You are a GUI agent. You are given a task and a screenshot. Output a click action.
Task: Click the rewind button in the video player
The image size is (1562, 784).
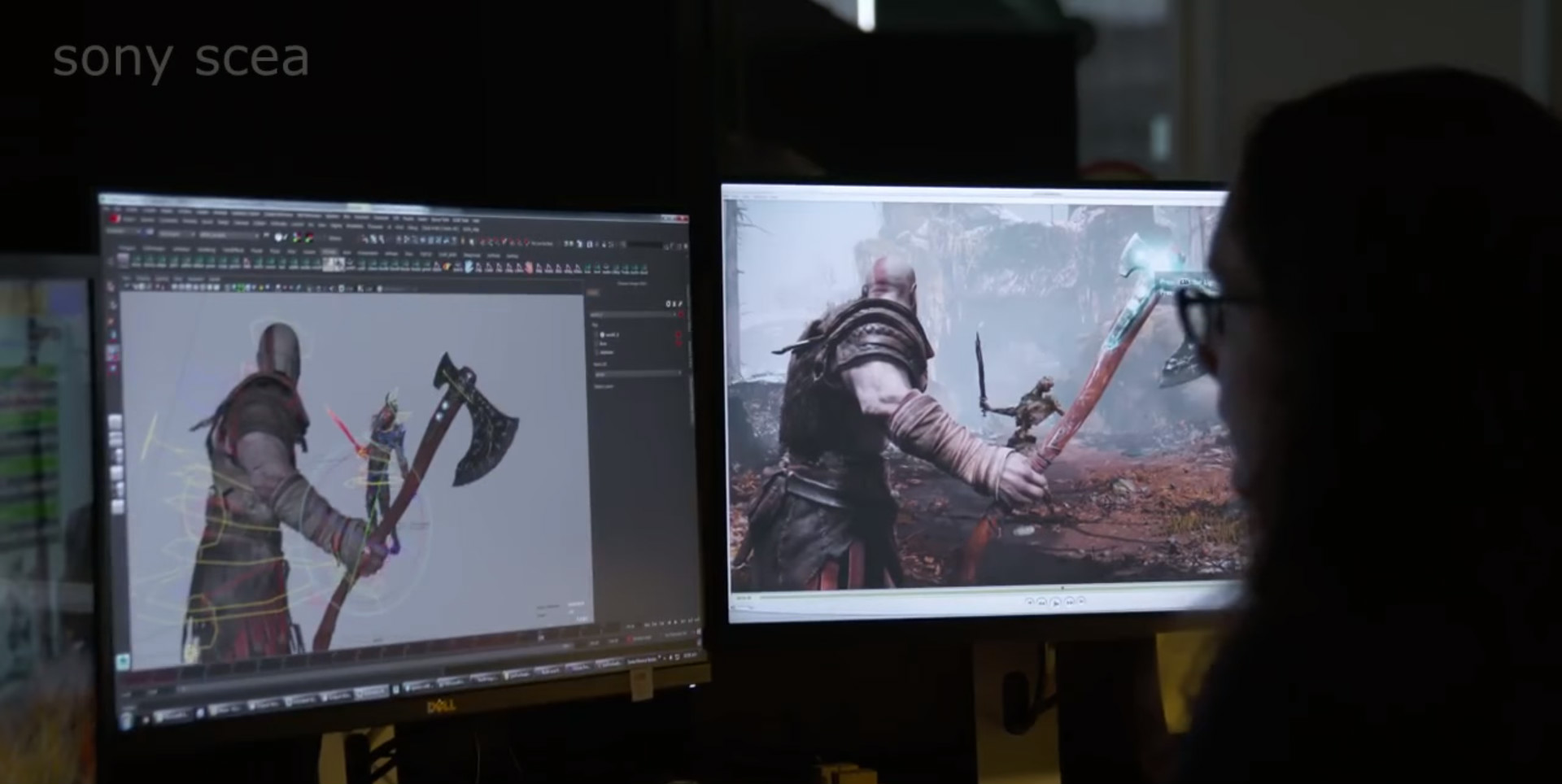tap(1042, 602)
